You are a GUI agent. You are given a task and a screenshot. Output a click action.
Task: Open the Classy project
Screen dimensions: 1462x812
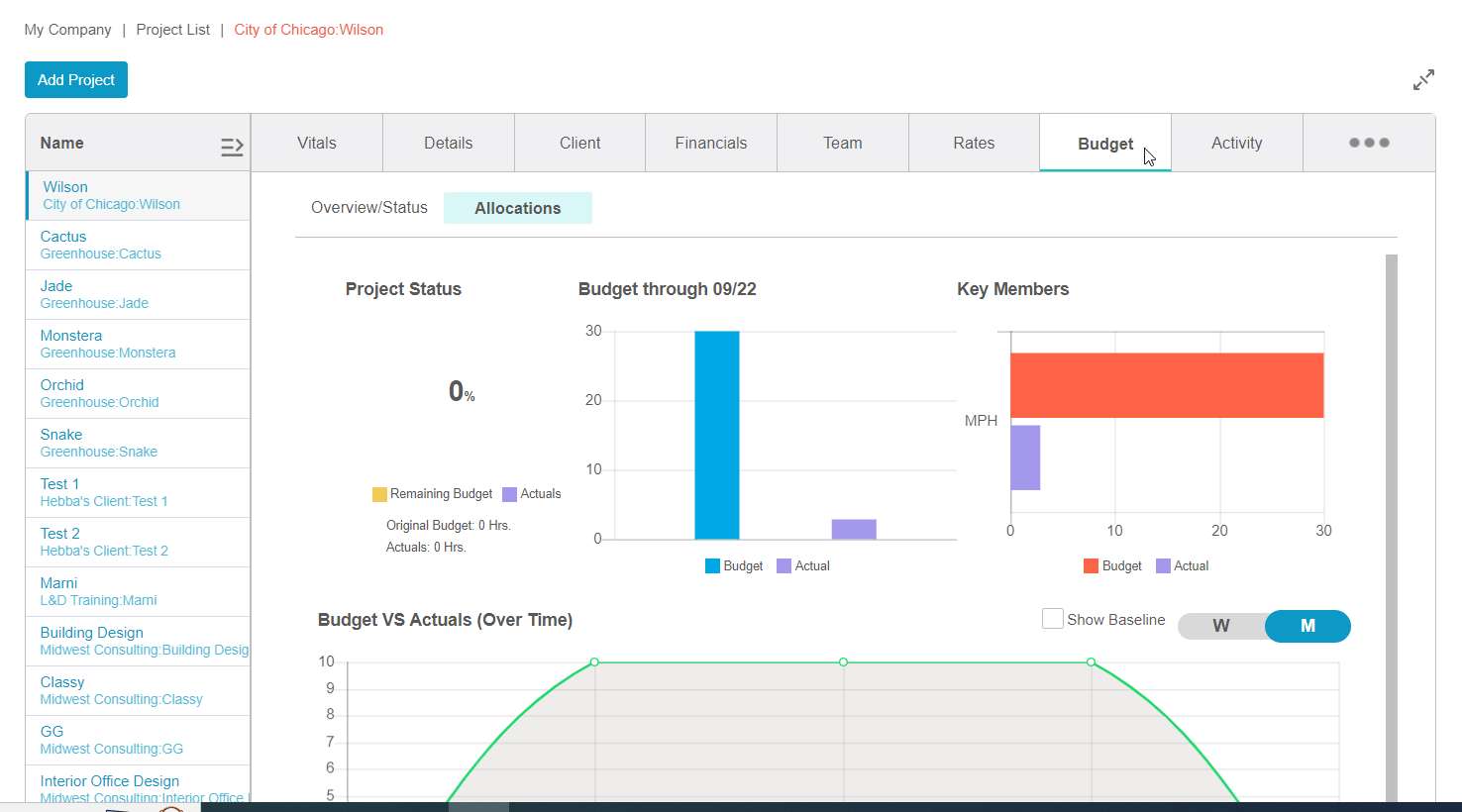[x=138, y=690]
